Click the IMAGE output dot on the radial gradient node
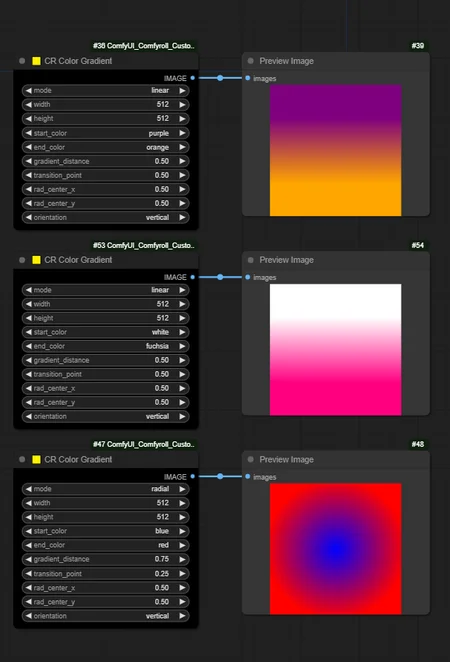Image resolution: width=450 pixels, height=662 pixels. (192, 476)
